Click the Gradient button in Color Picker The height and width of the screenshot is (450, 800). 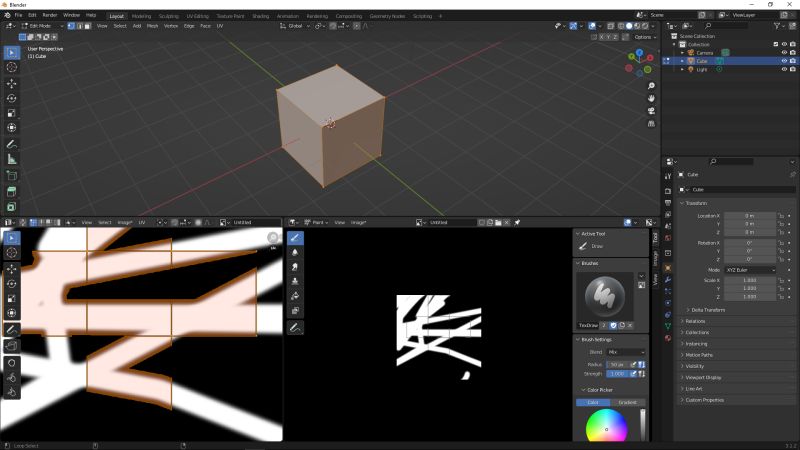(628, 403)
